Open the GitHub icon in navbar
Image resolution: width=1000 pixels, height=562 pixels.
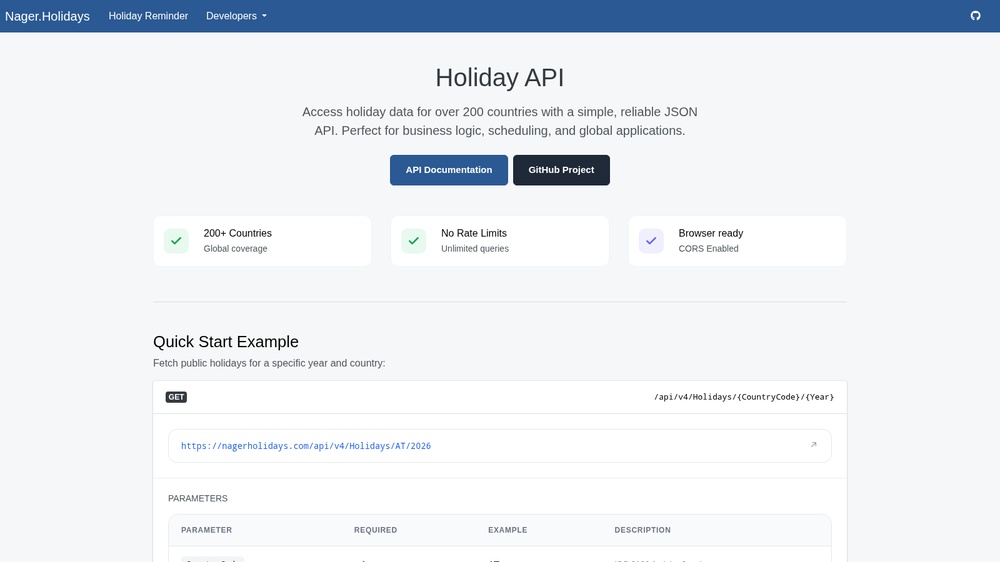click(975, 16)
